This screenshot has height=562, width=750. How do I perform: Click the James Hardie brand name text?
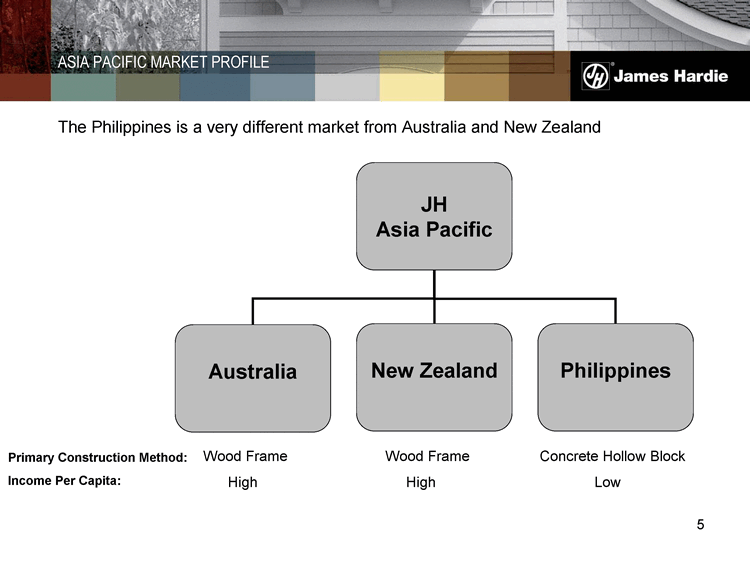(670, 77)
